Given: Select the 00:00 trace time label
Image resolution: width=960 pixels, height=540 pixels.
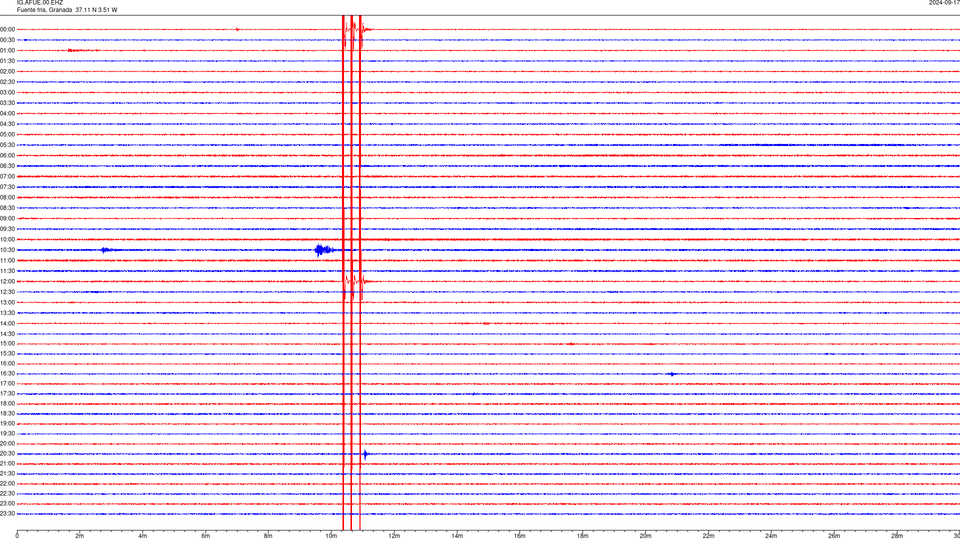Looking at the screenshot, I should pyautogui.click(x=8, y=29).
